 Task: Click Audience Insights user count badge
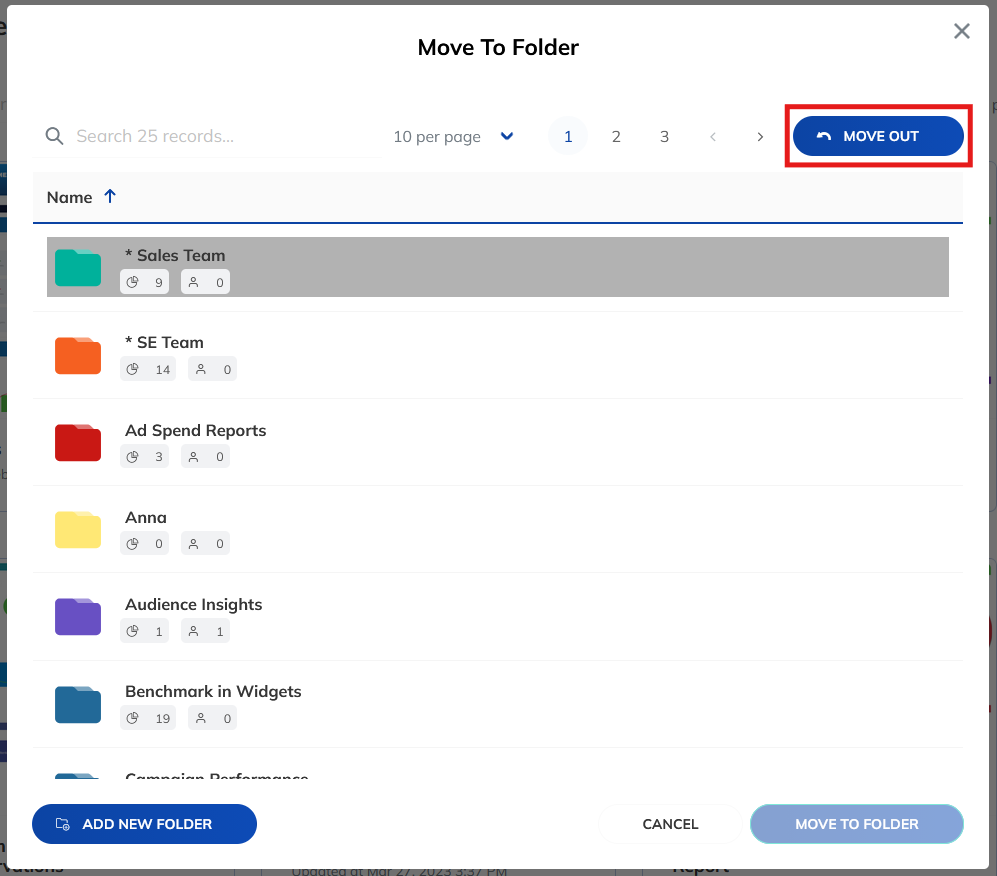point(205,631)
